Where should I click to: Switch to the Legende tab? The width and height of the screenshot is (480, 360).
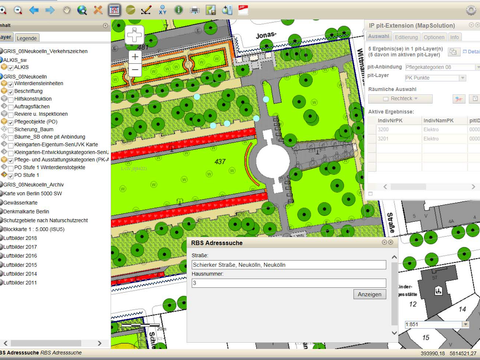[x=27, y=38]
